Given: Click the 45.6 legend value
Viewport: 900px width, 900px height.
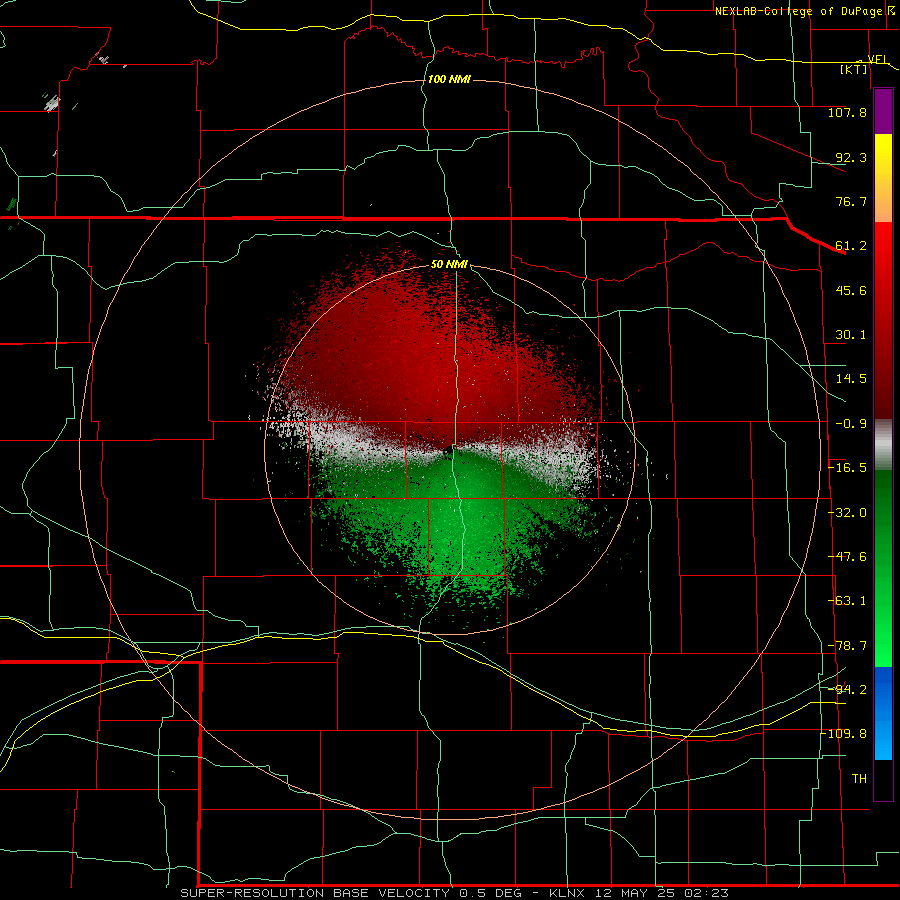Looking at the screenshot, I should click(851, 290).
